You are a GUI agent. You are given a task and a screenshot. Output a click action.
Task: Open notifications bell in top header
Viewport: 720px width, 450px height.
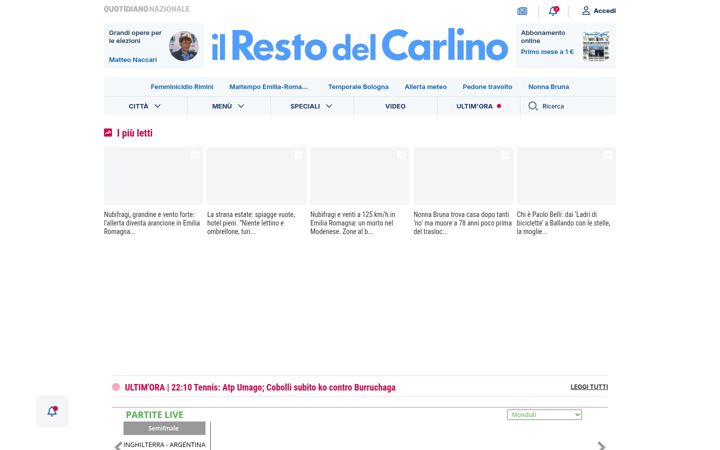click(553, 11)
